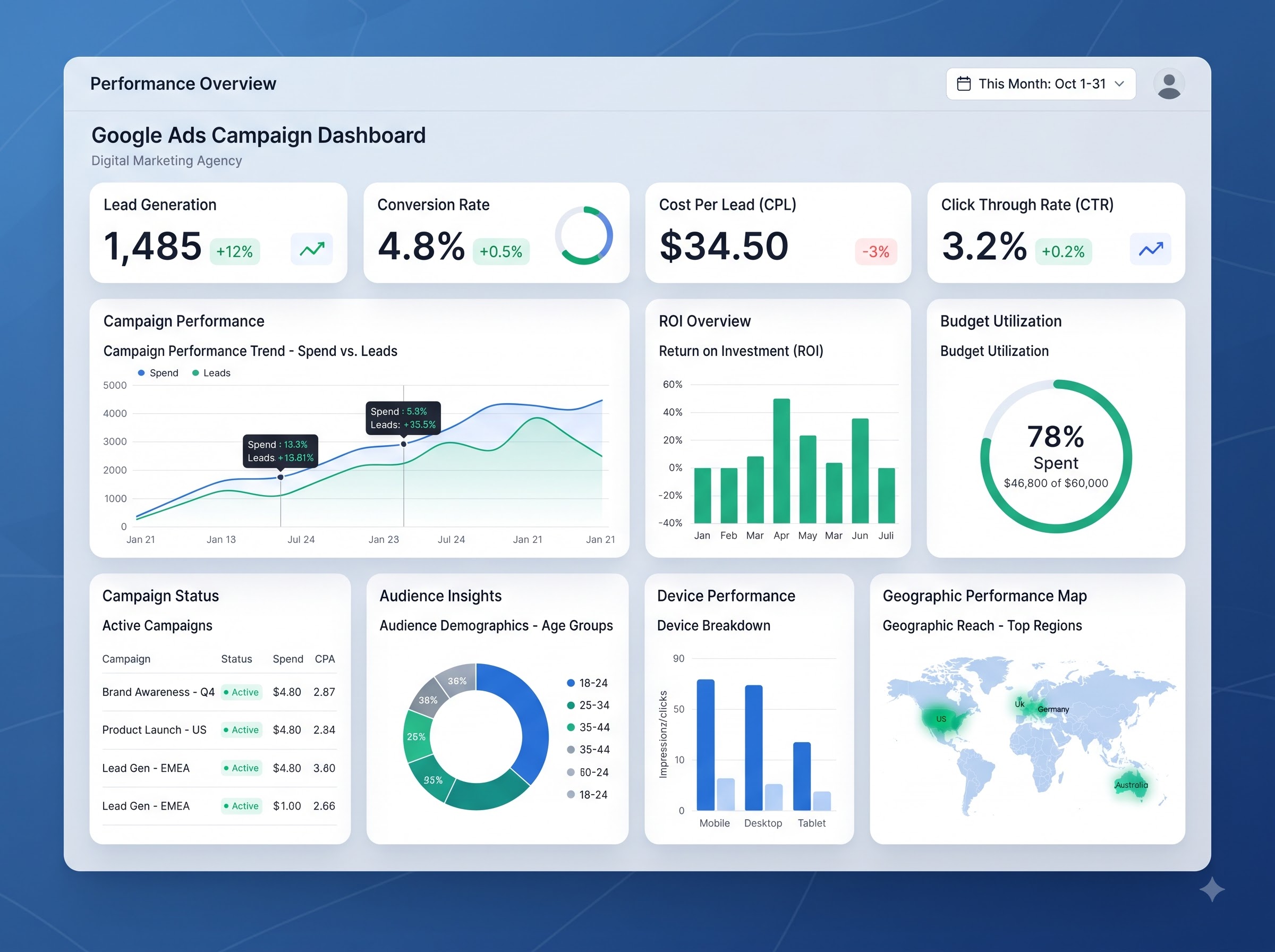Expand the date selector chevron arrow

click(1119, 84)
